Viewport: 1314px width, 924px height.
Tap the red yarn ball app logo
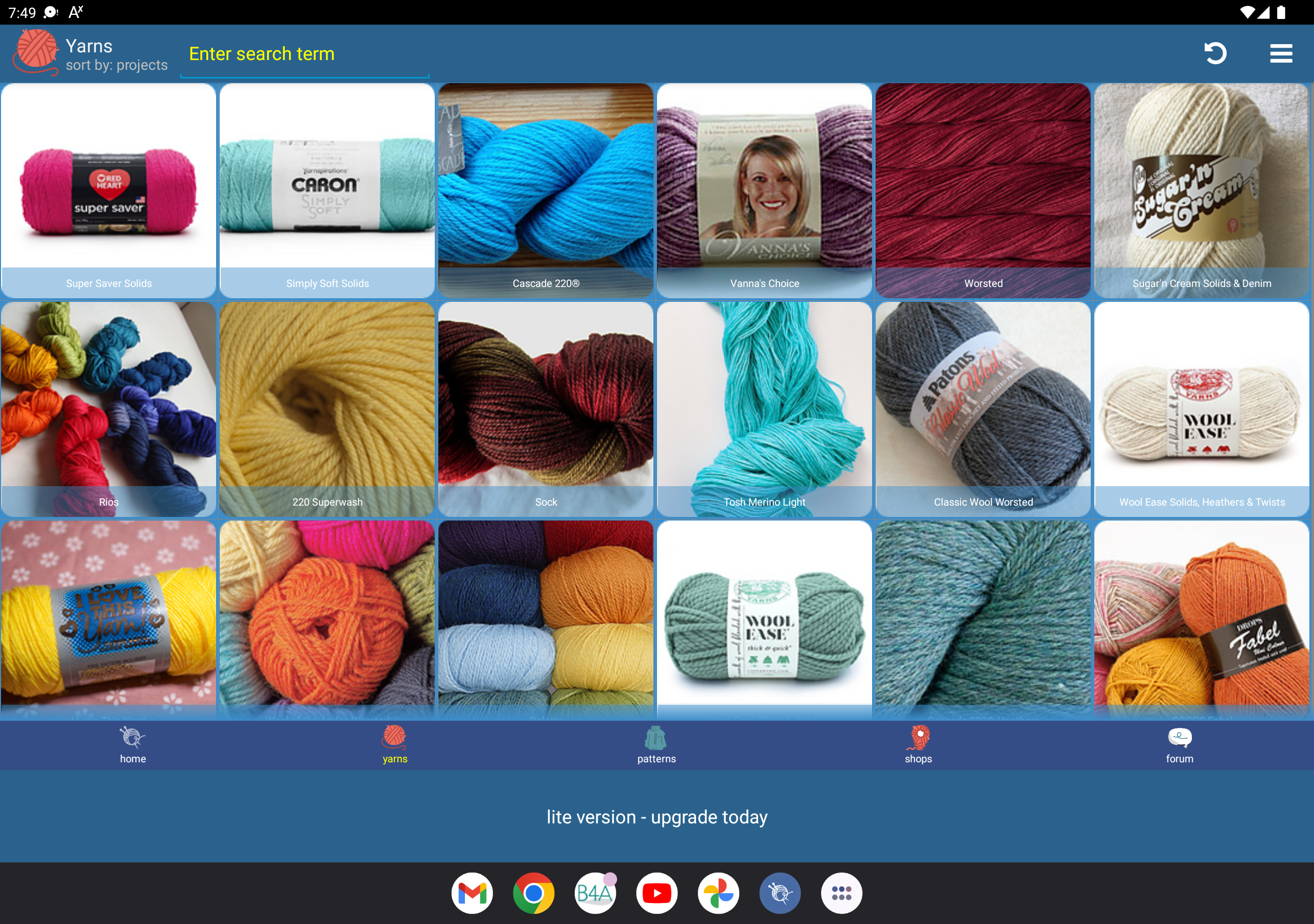click(x=35, y=52)
